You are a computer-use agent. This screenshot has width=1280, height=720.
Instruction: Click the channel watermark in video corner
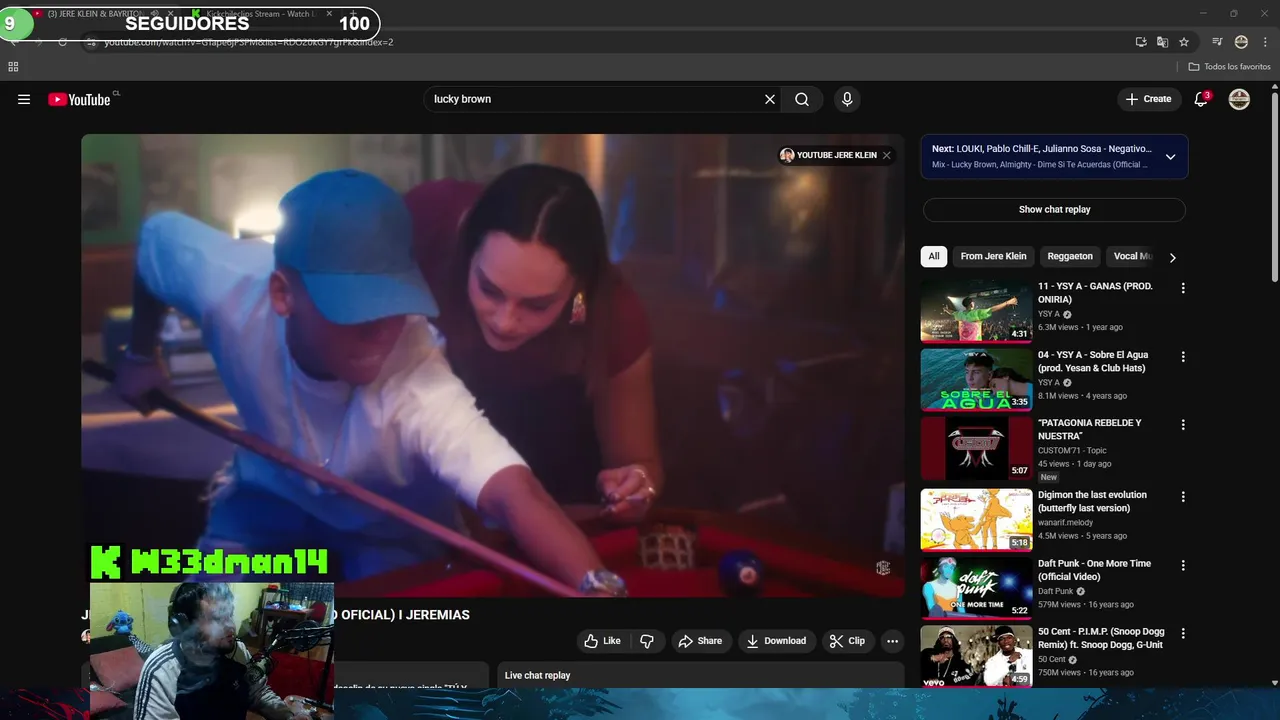(x=883, y=568)
